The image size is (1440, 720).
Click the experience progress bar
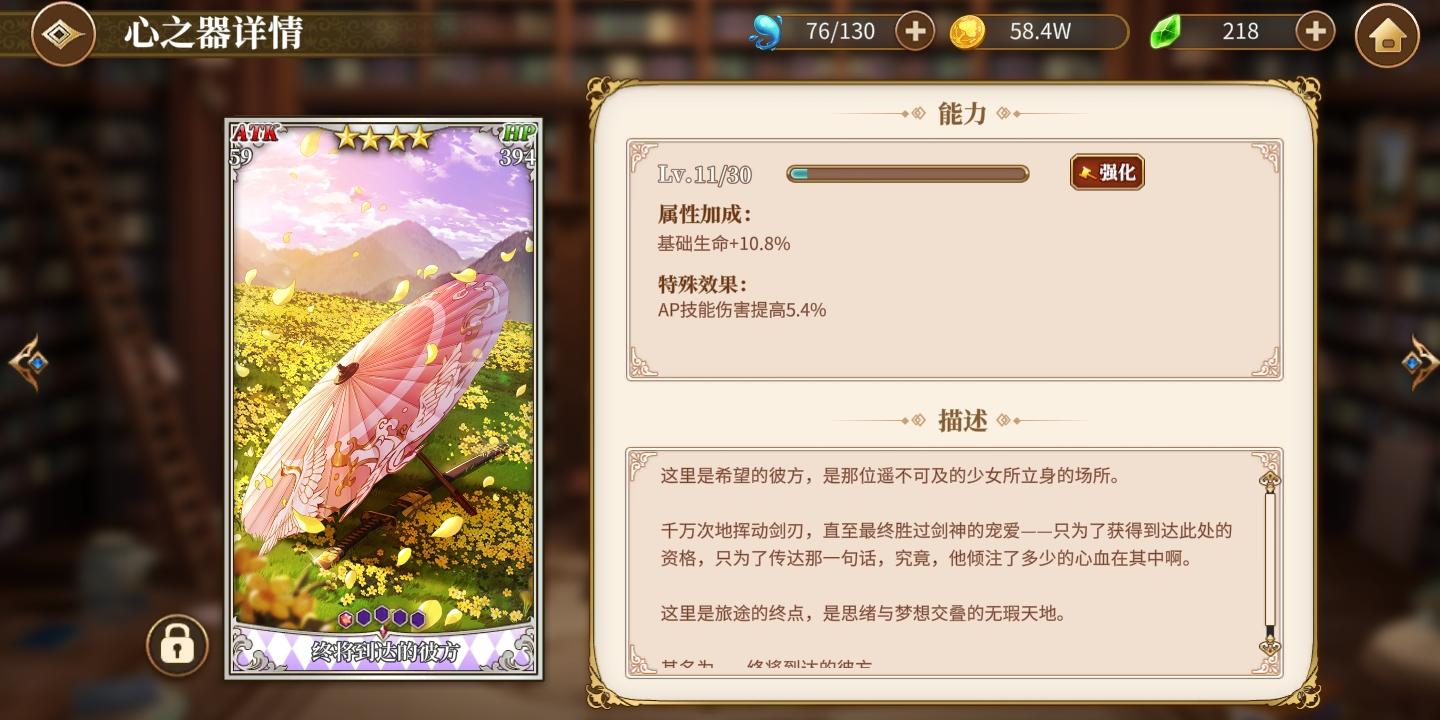click(908, 174)
